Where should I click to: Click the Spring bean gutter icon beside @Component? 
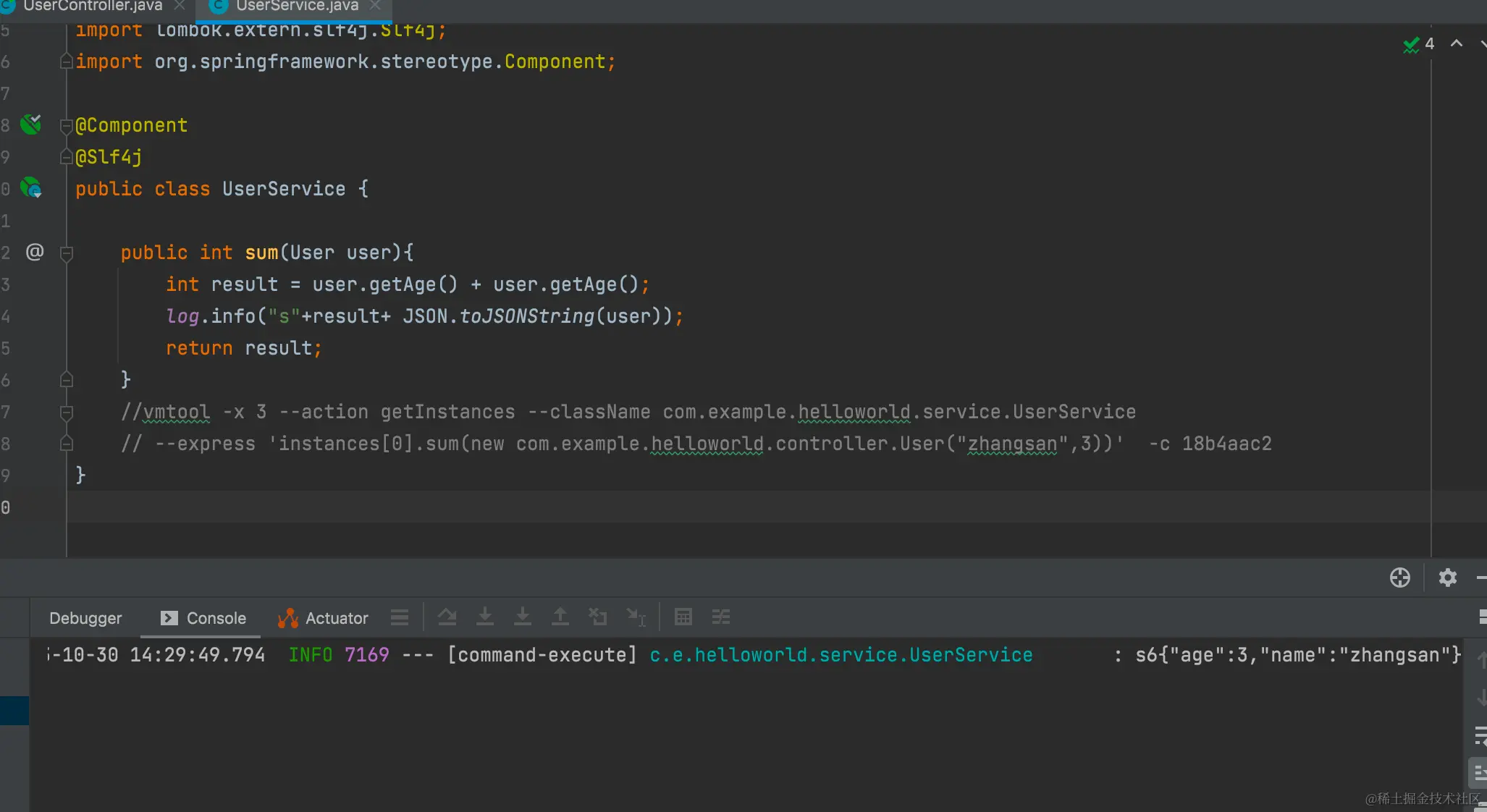(30, 124)
